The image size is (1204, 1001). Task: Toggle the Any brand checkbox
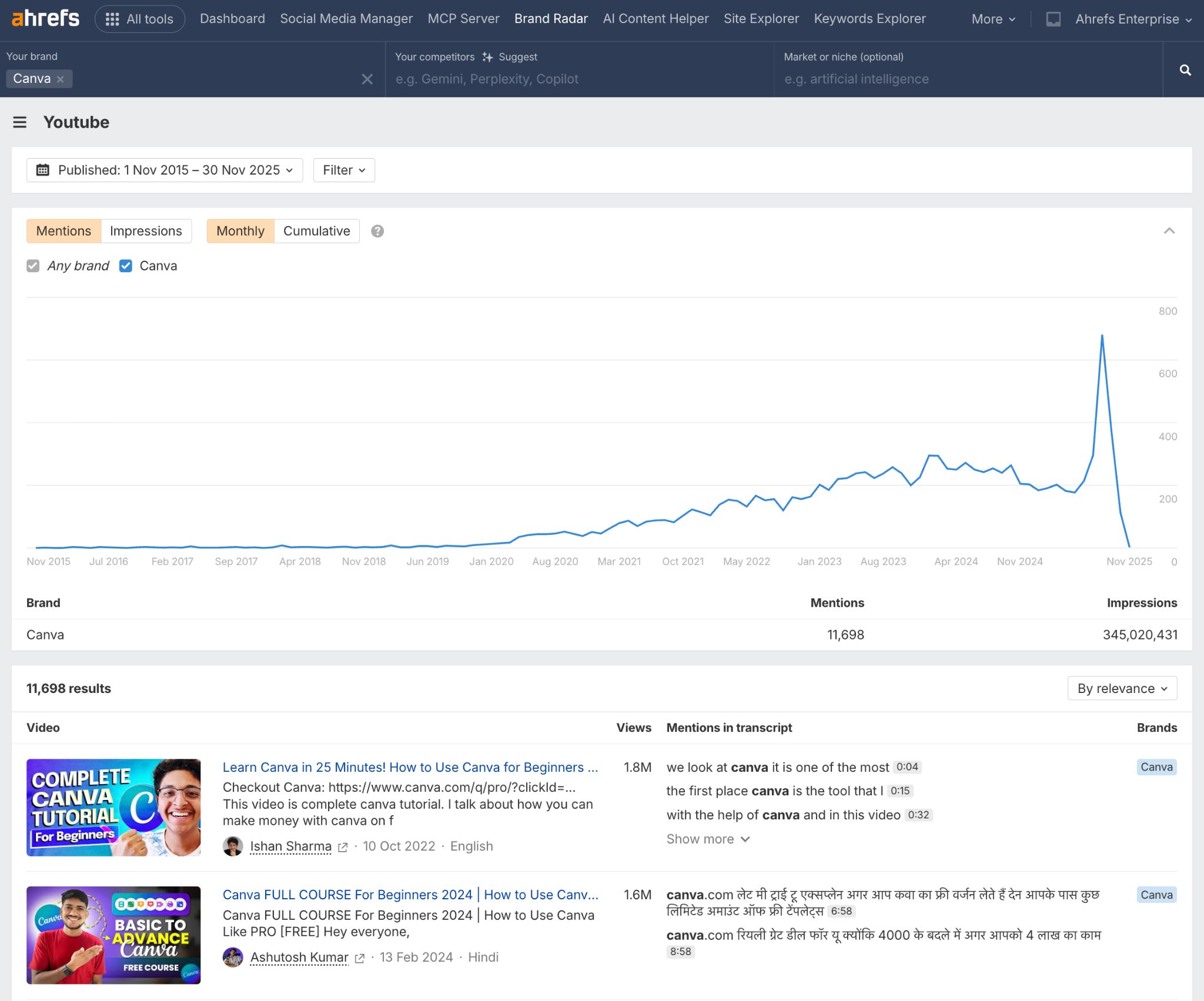34,266
